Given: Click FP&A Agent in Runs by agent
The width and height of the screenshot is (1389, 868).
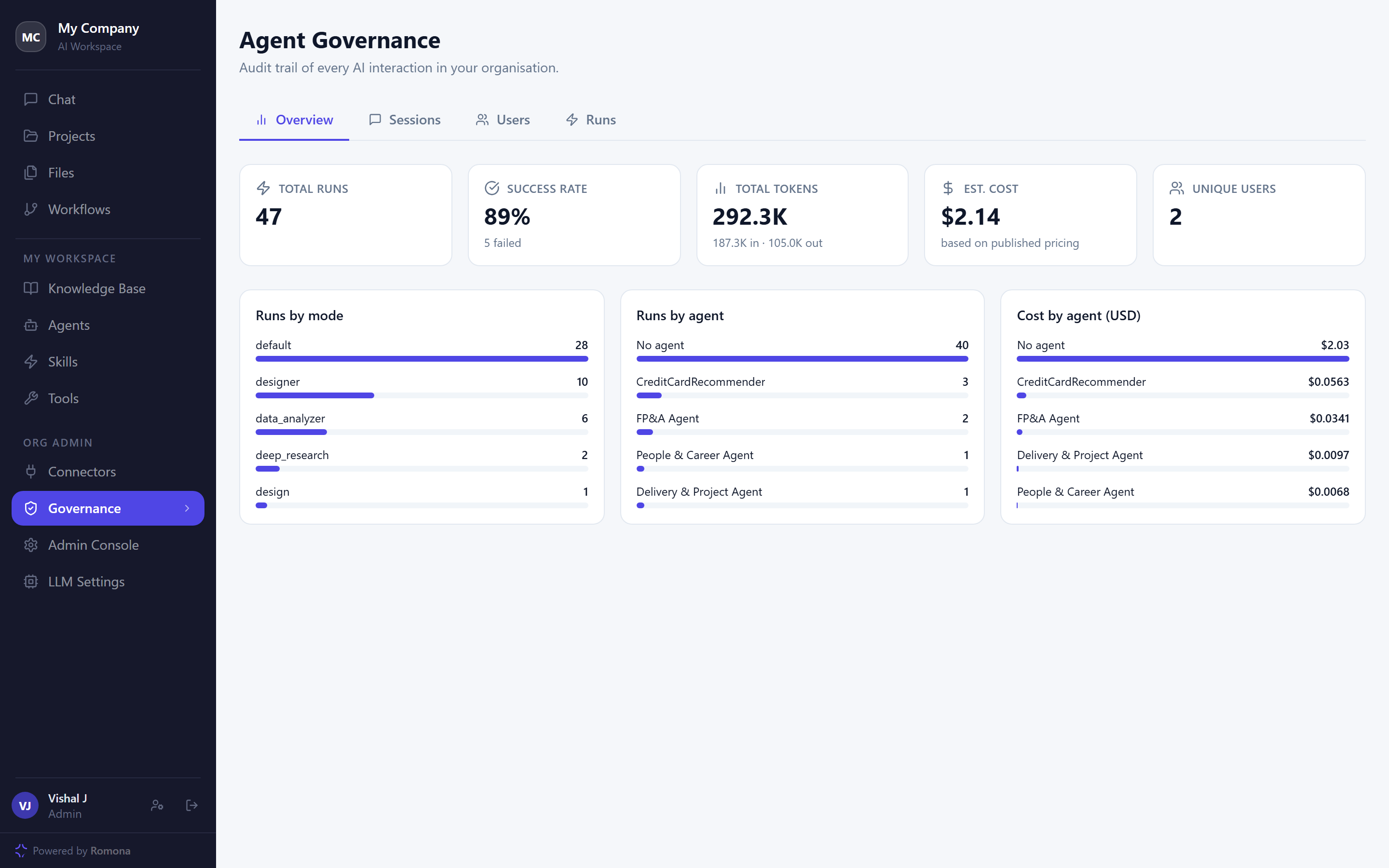Looking at the screenshot, I should [667, 419].
